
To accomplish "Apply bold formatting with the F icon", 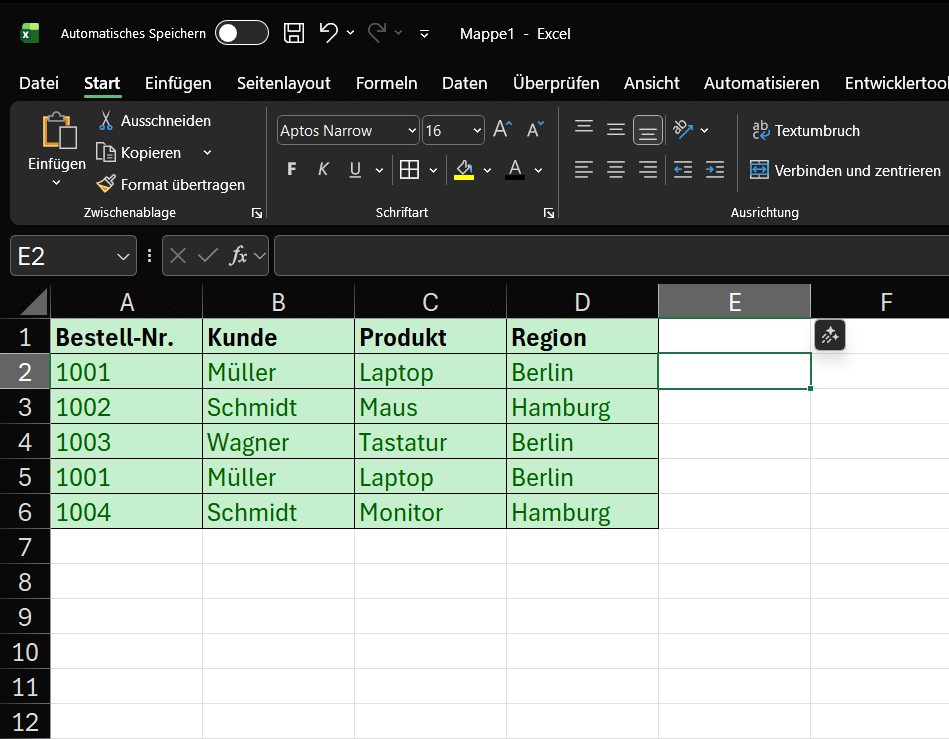I will point(291,169).
